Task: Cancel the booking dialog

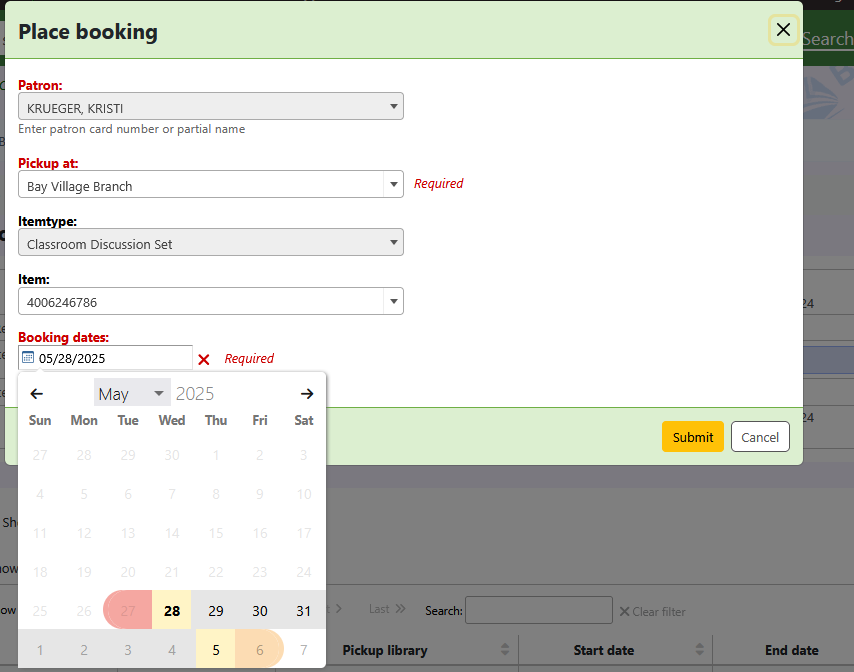Action: pos(760,437)
